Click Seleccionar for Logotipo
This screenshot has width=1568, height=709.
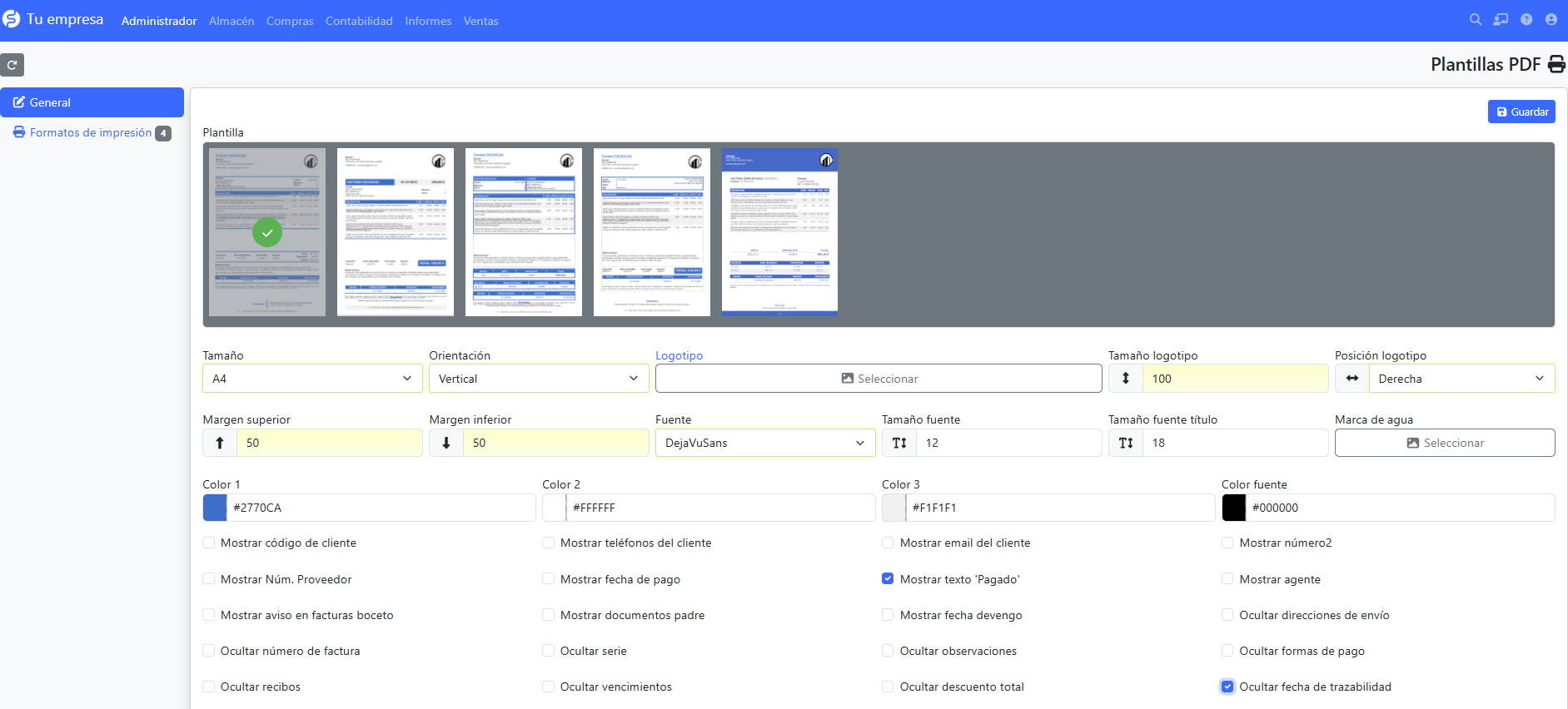click(x=879, y=379)
